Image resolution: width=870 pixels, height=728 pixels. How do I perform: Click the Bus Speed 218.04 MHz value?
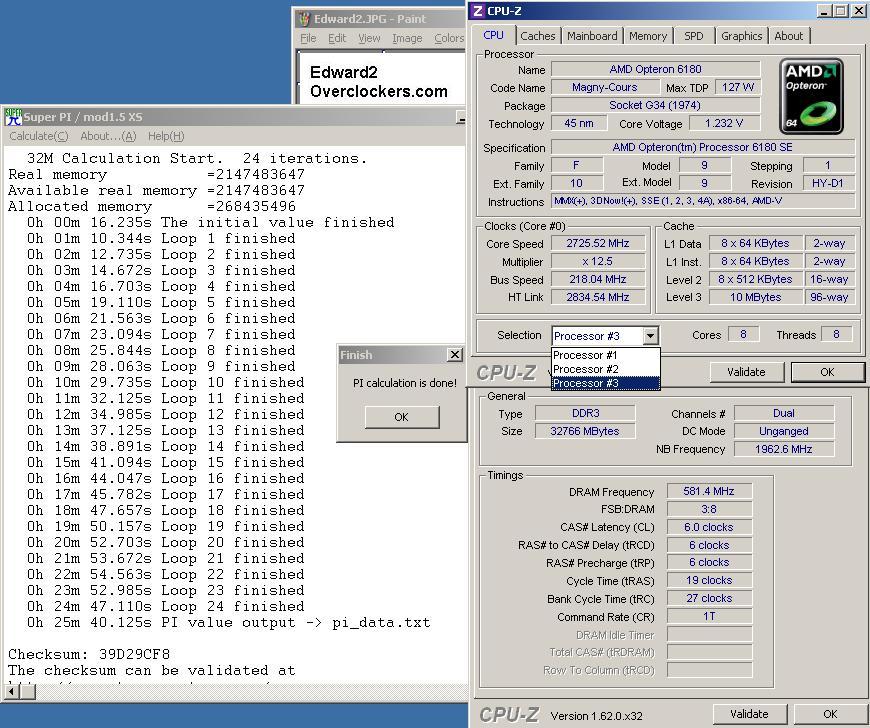[598, 279]
